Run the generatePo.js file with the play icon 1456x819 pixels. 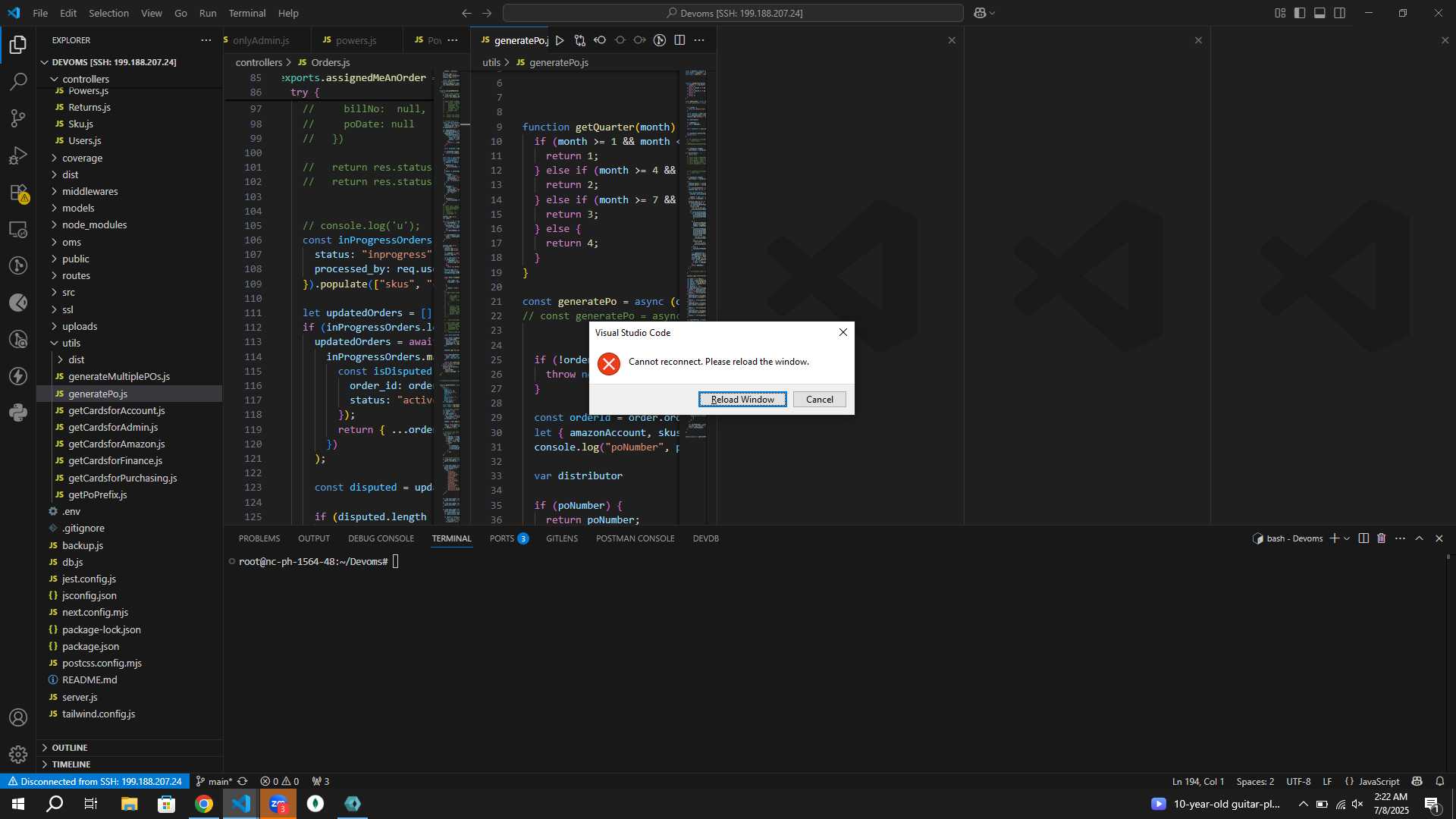click(560, 40)
